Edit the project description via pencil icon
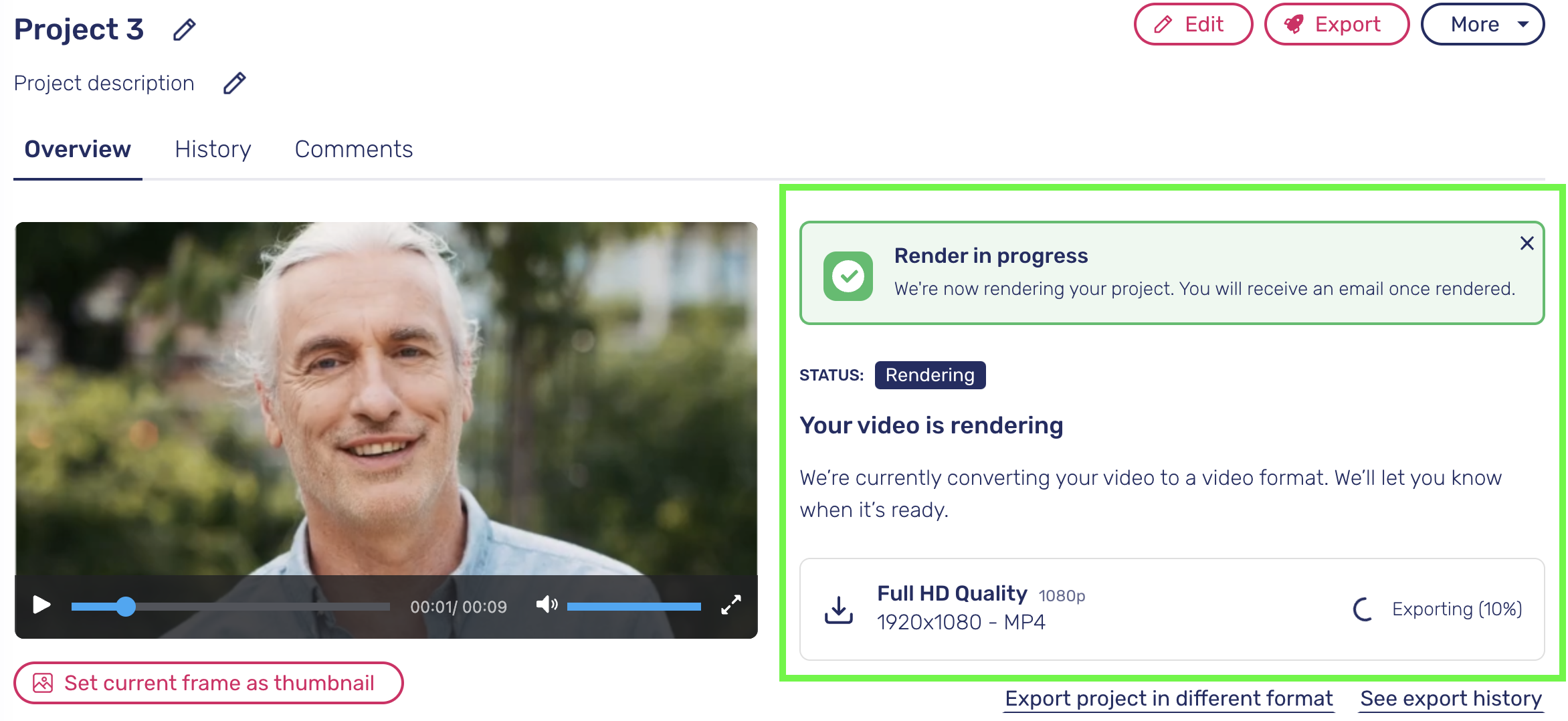The height and width of the screenshot is (721, 1568). (x=234, y=83)
